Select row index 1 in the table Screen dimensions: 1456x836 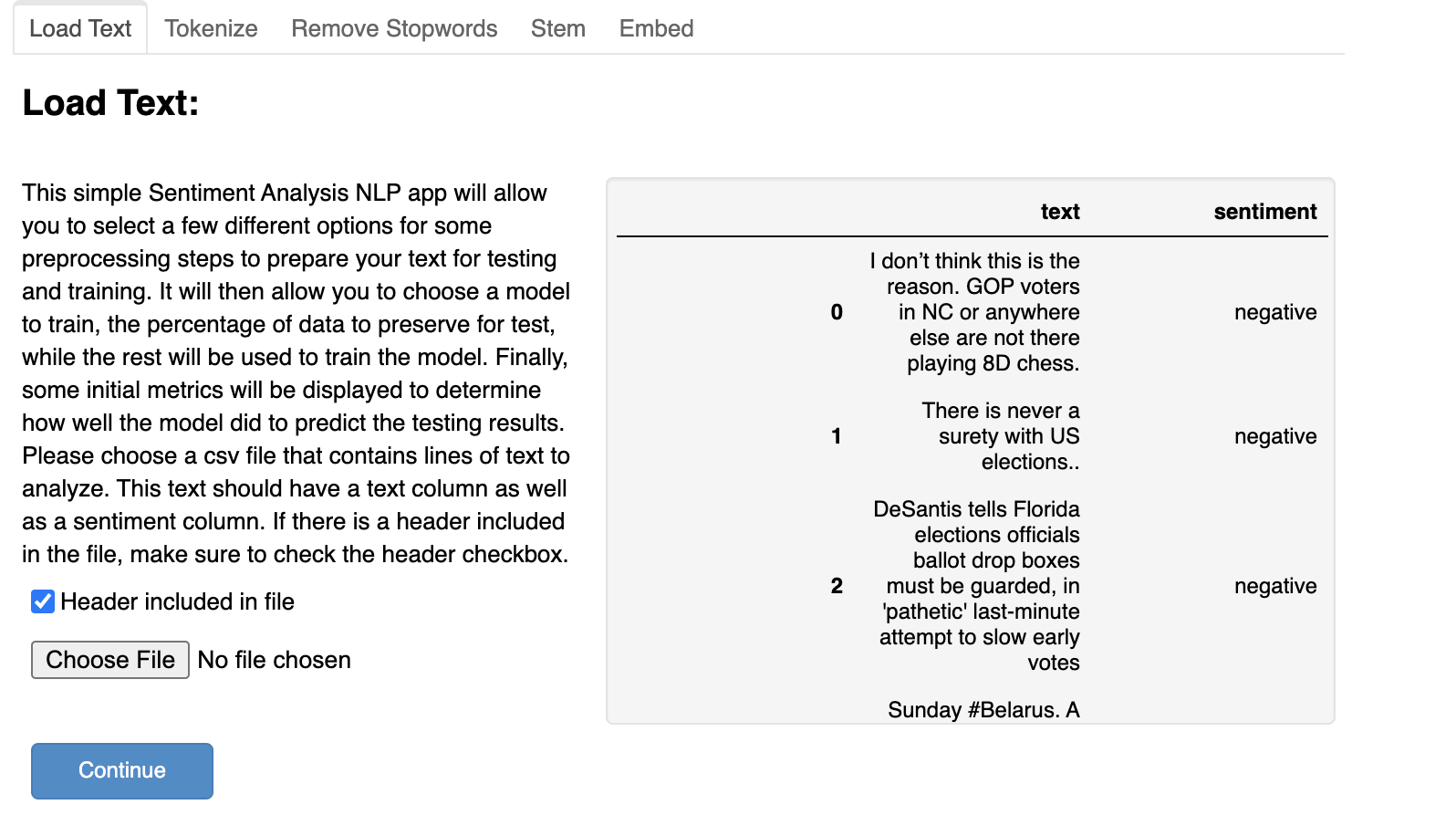(837, 436)
